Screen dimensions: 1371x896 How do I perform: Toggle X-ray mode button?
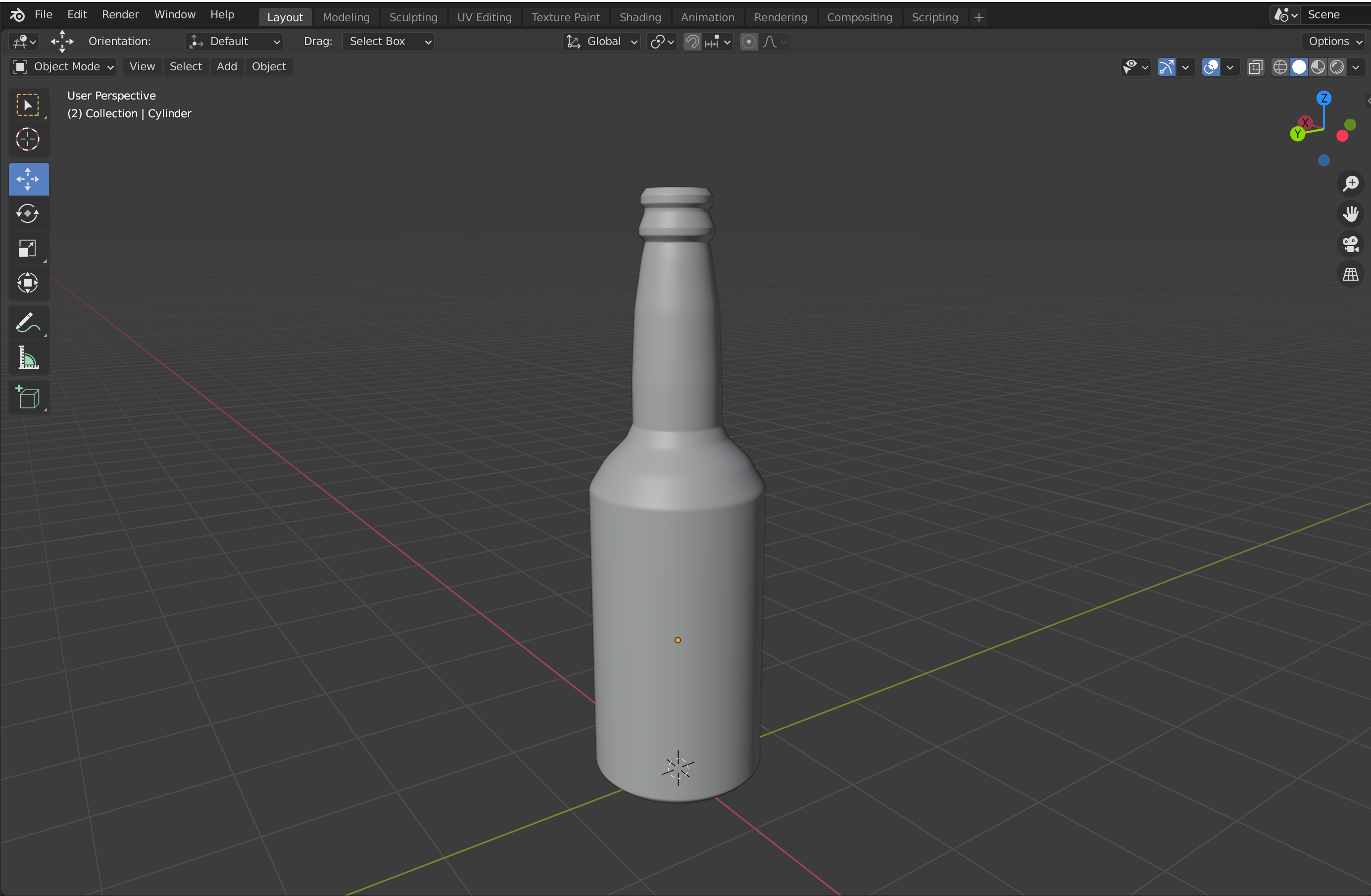coord(1255,67)
